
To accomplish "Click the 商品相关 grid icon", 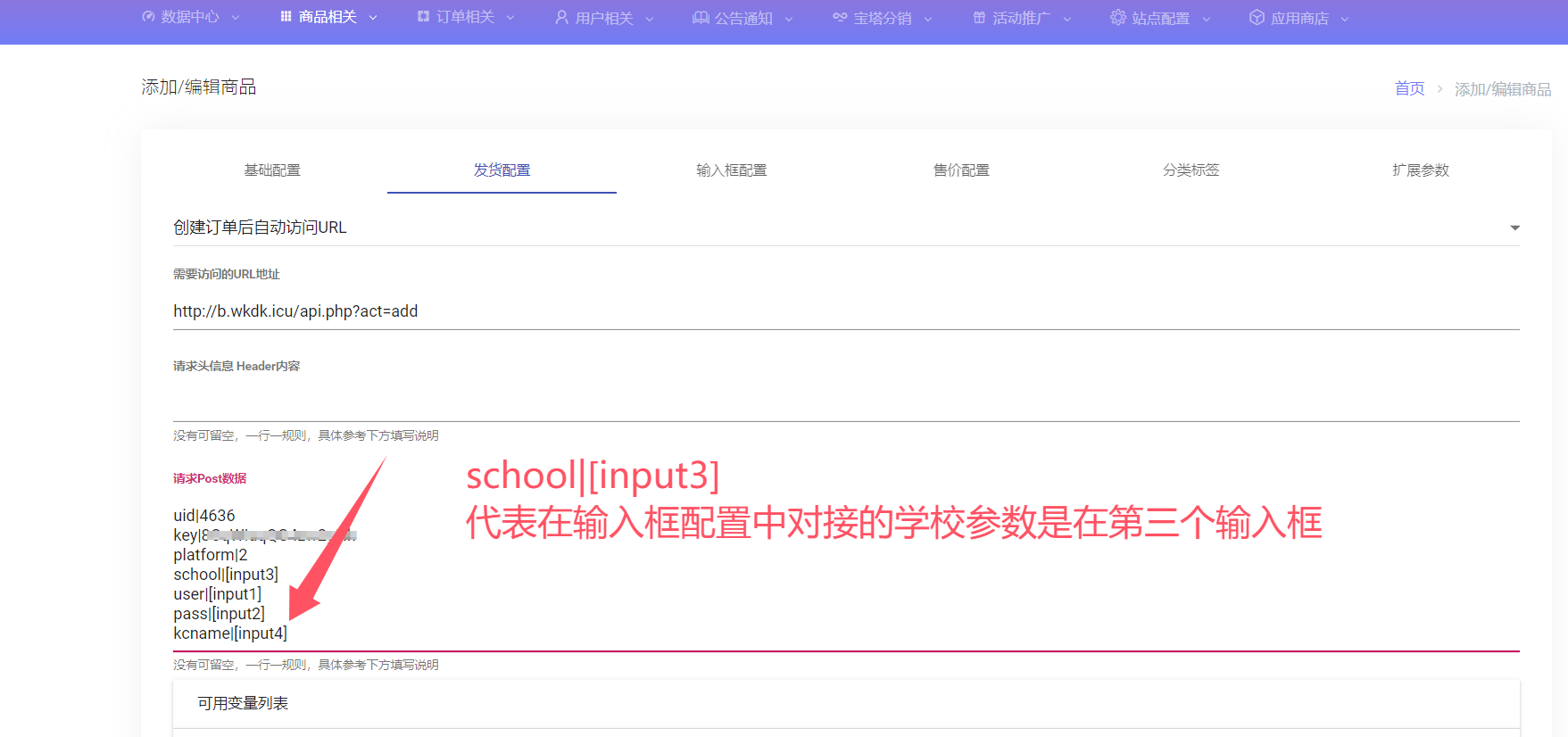I will point(286,17).
